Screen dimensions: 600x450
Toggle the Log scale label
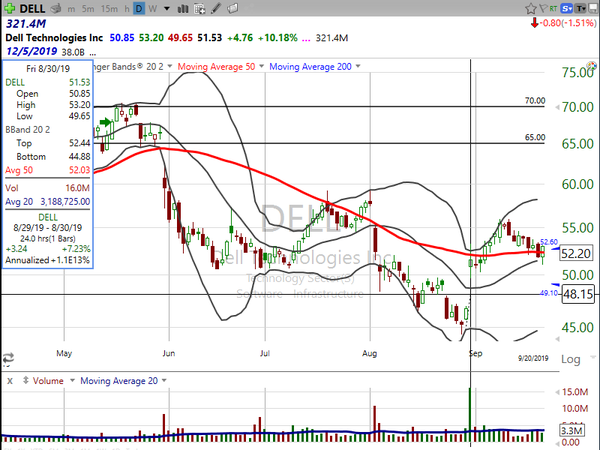click(x=571, y=359)
